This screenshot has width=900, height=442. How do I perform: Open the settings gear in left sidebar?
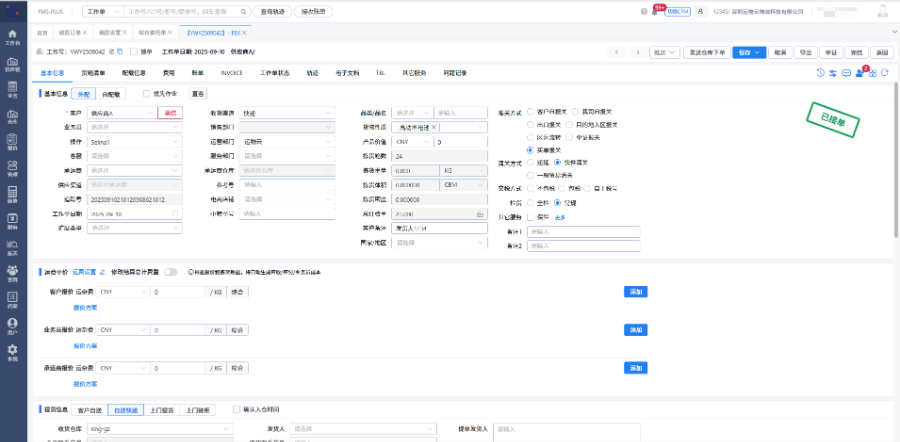coord(12,351)
